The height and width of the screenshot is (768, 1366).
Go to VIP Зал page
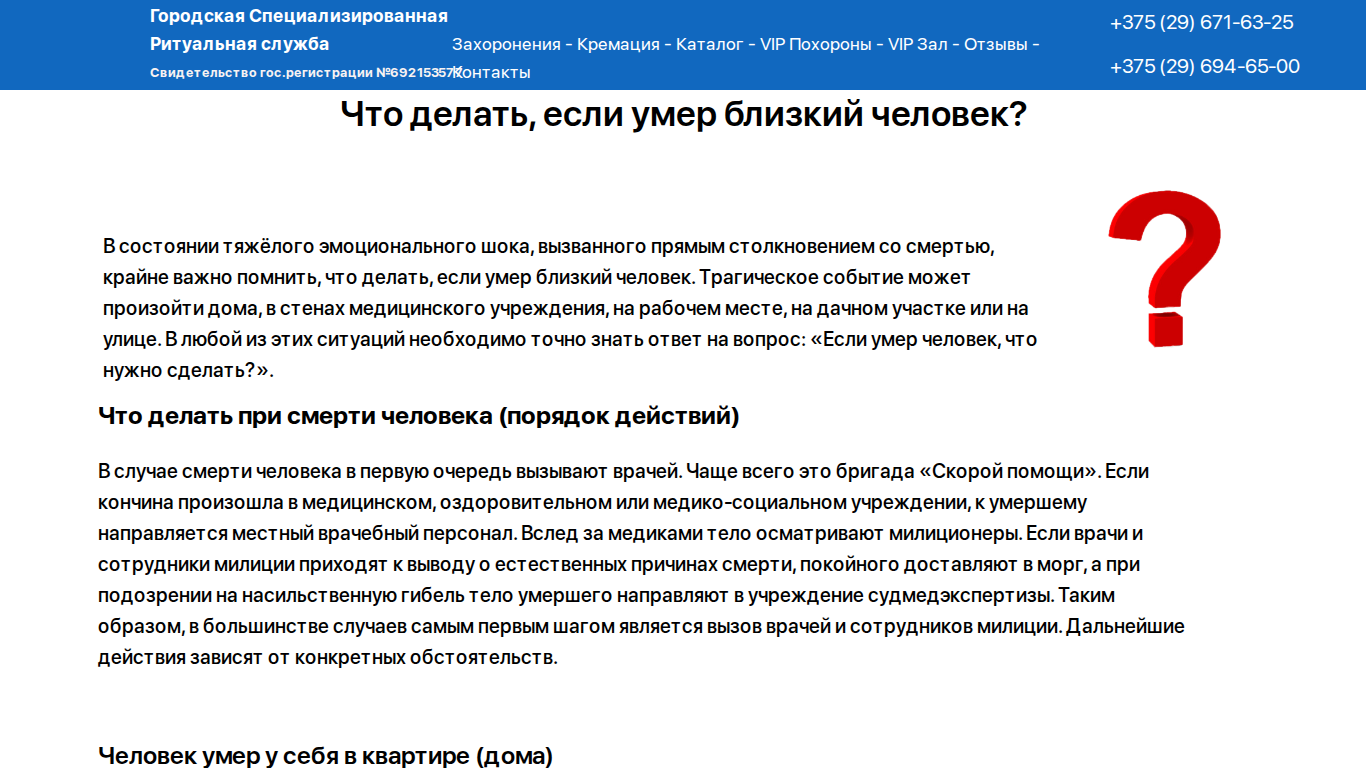918,44
